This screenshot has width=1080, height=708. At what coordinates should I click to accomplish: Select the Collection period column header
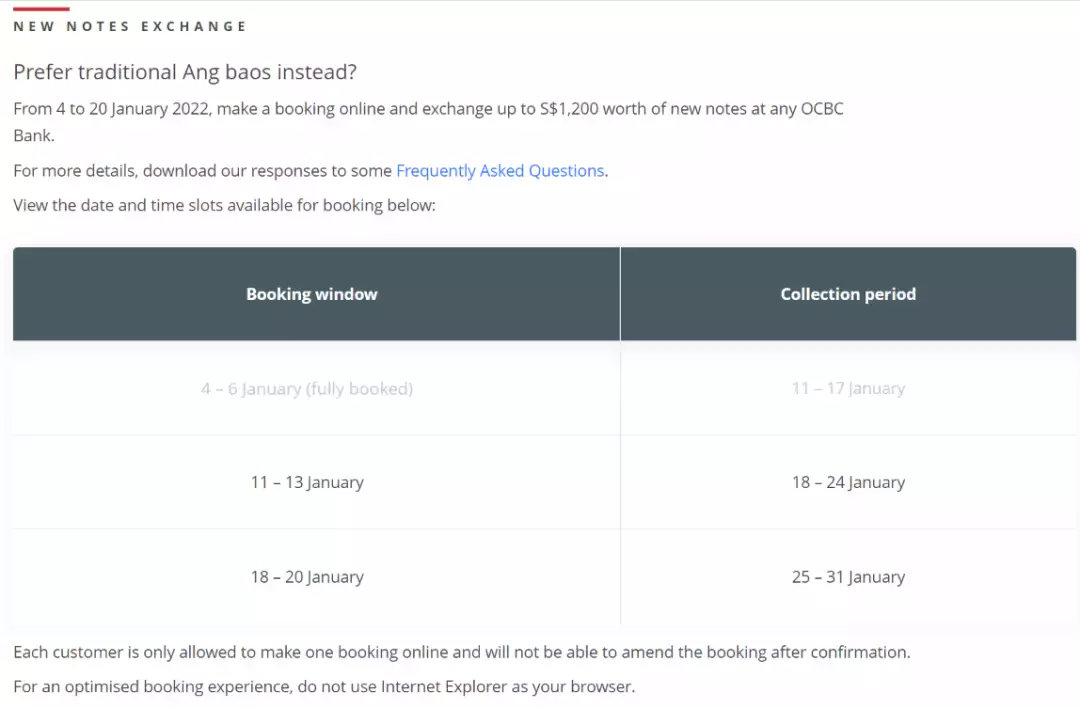click(x=848, y=294)
